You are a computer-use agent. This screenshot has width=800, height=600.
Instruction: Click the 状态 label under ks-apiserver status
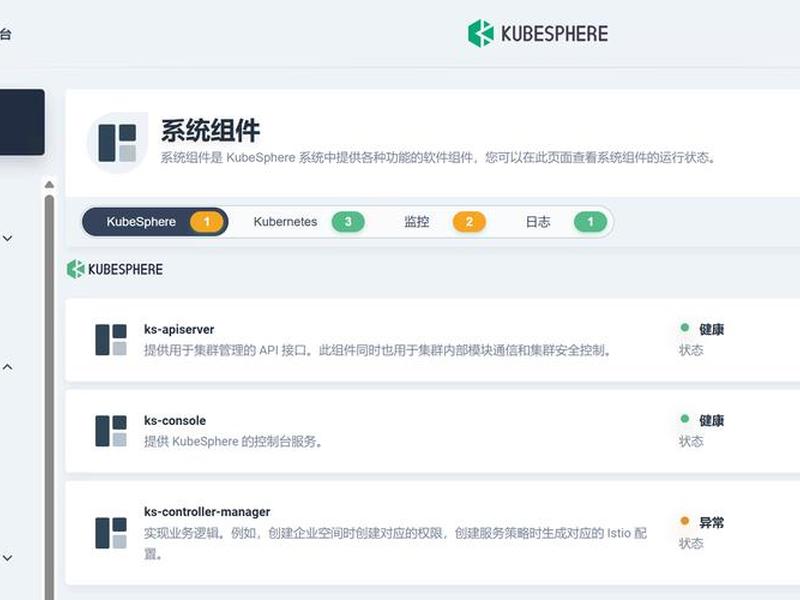point(691,351)
